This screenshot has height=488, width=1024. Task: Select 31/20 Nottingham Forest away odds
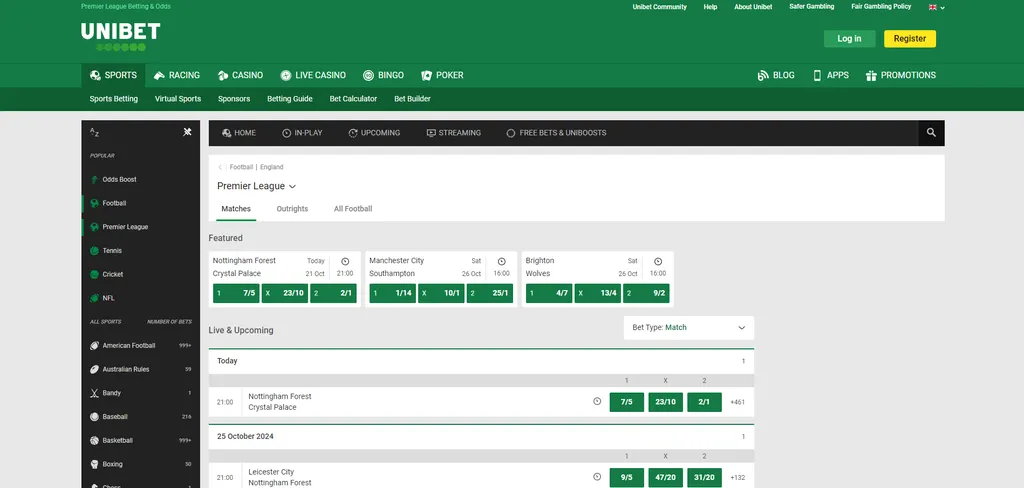pyautogui.click(x=704, y=478)
